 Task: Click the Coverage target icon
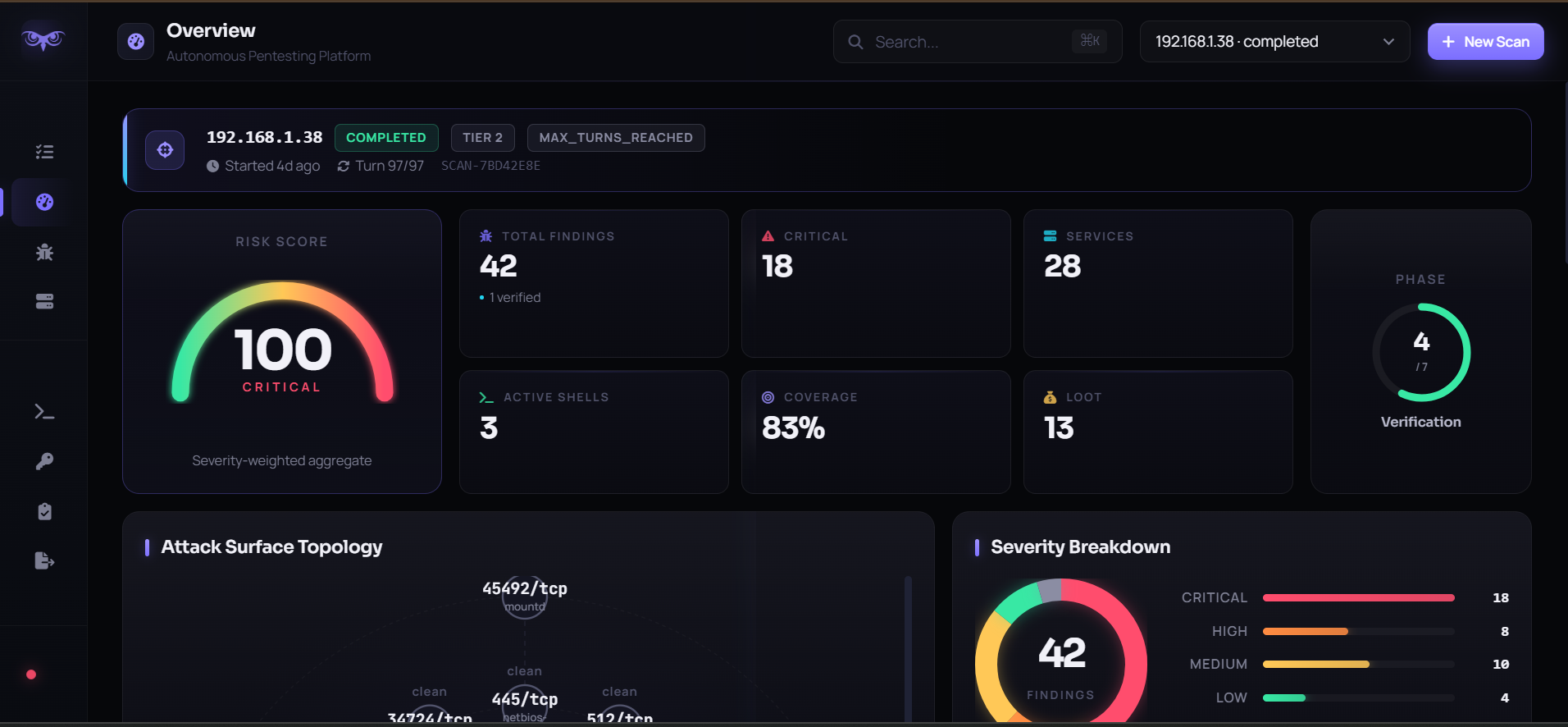coord(768,397)
